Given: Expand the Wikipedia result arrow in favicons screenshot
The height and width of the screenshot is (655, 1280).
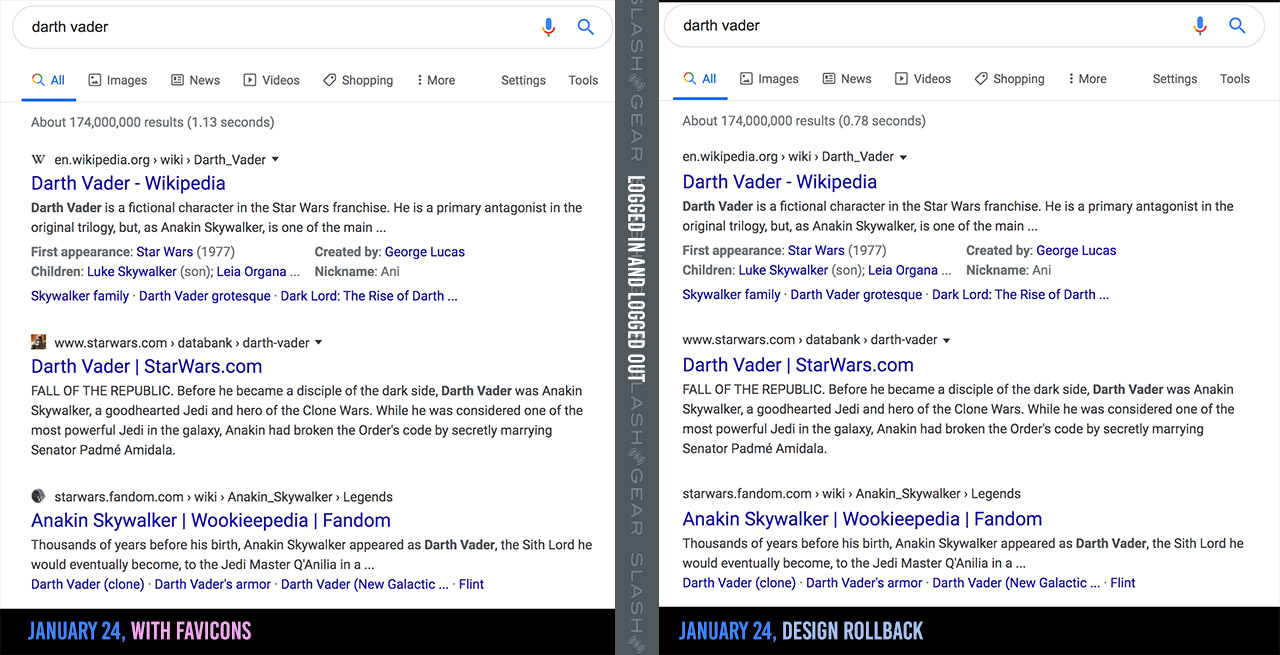Looking at the screenshot, I should coord(276,160).
